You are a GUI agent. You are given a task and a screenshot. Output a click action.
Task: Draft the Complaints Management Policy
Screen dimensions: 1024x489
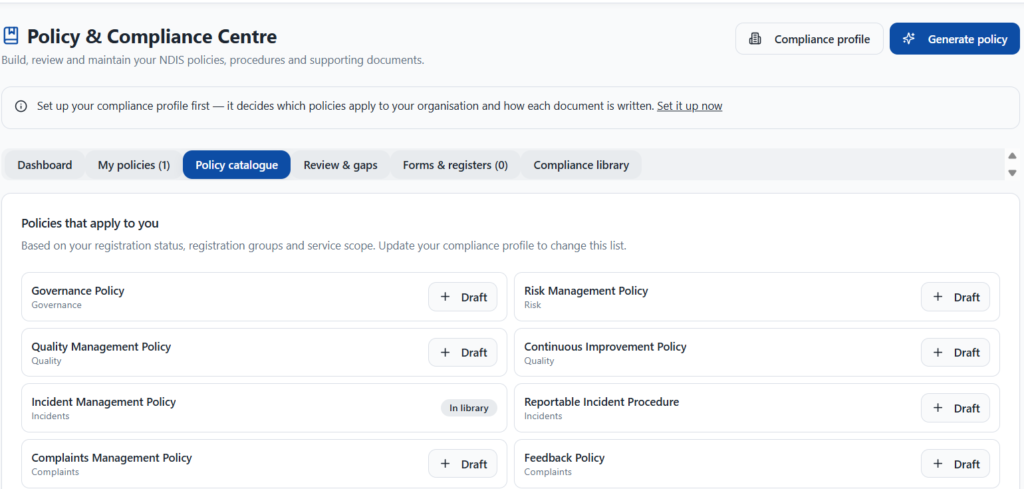(462, 464)
